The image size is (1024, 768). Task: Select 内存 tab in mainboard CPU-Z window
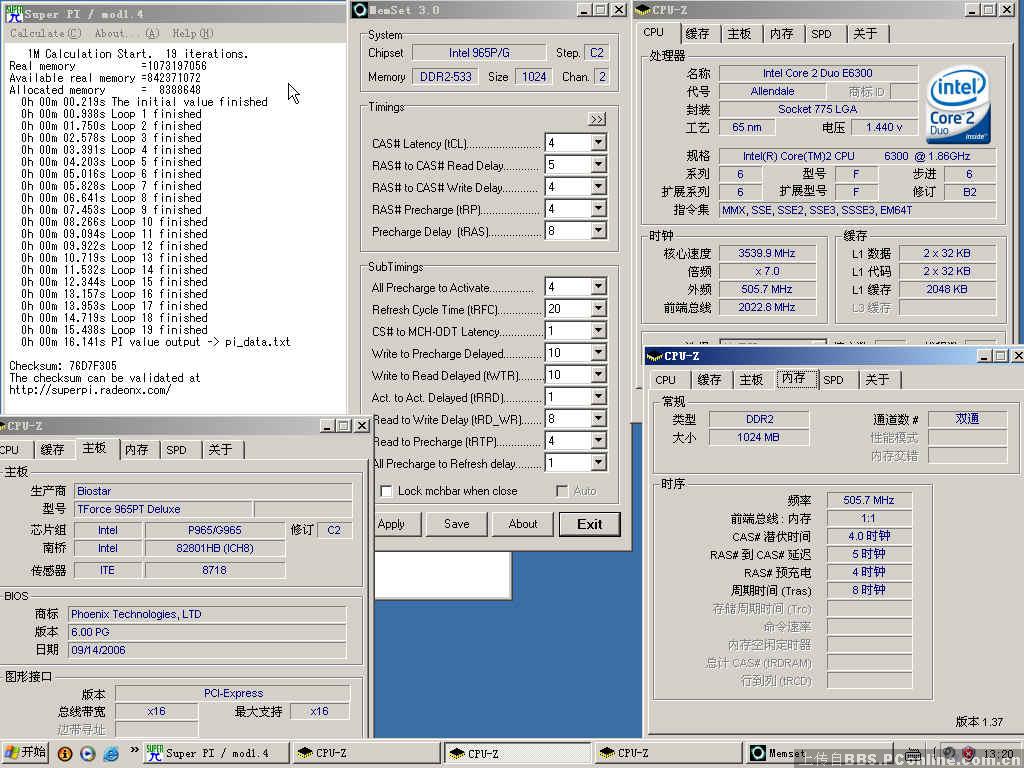tap(136, 449)
